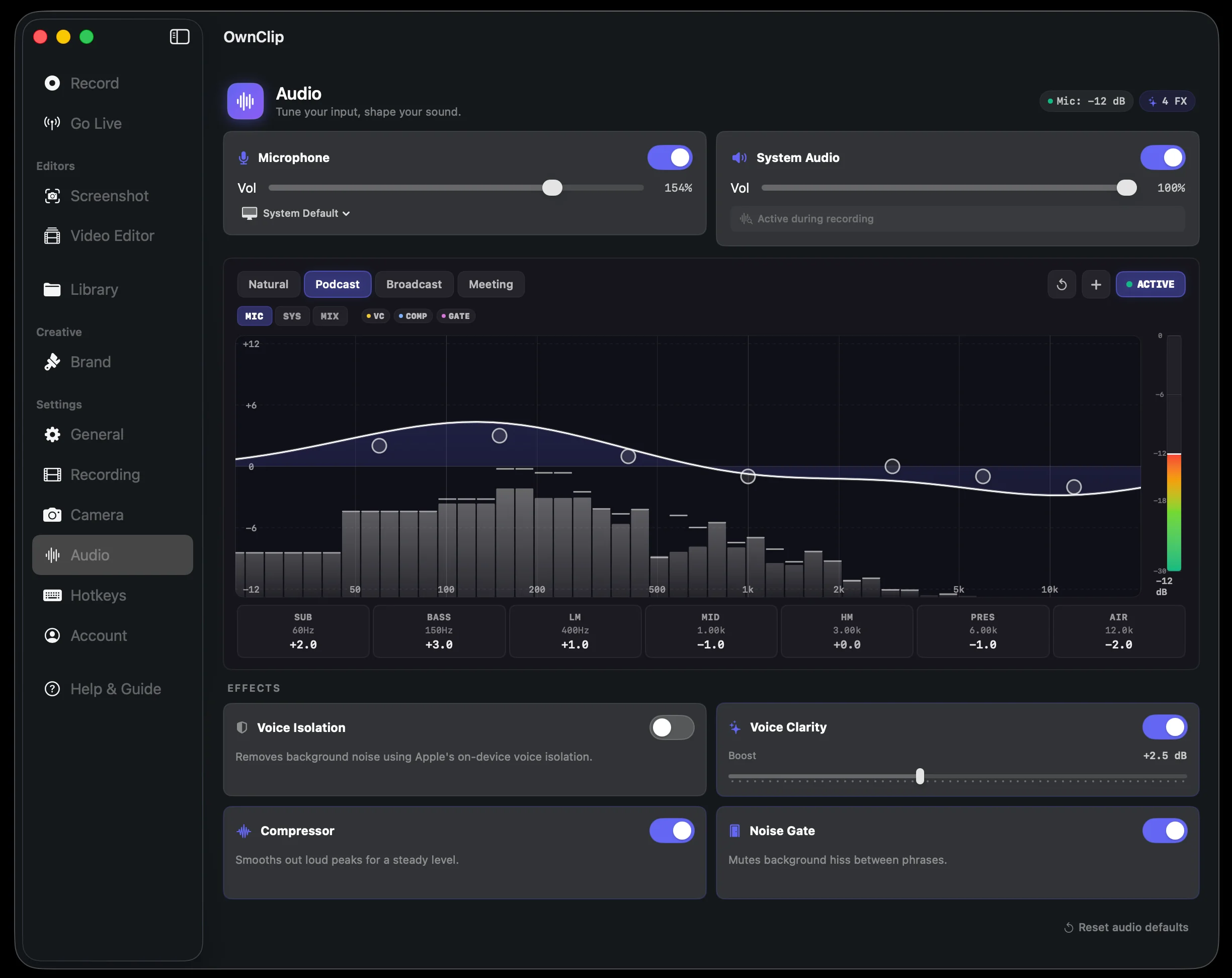Click the Voice Clarity Boost slider handle
Viewport: 1232px width, 978px height.
click(x=920, y=776)
